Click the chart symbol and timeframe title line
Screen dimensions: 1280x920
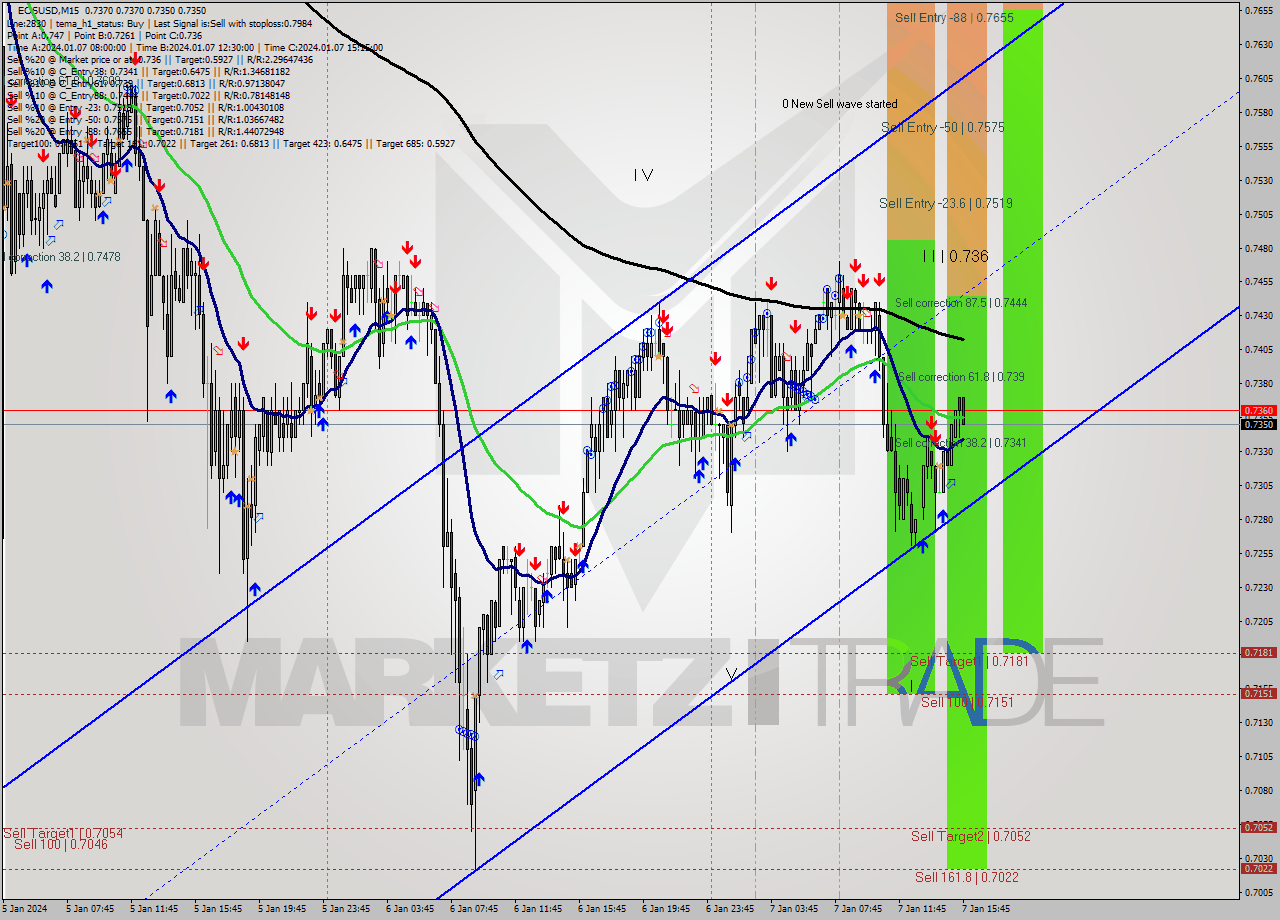[112, 10]
